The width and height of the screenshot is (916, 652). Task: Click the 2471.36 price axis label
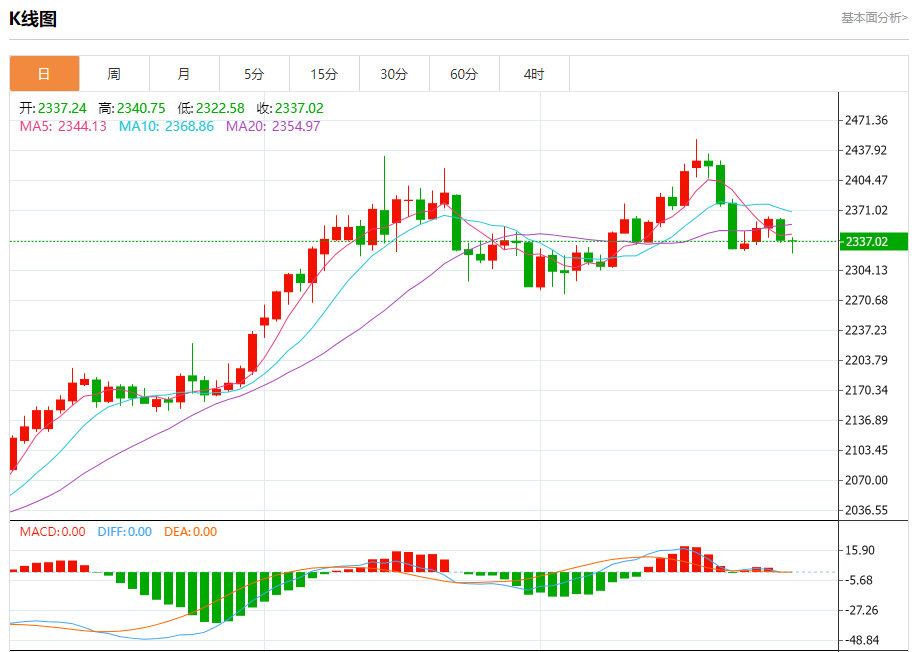tap(866, 120)
